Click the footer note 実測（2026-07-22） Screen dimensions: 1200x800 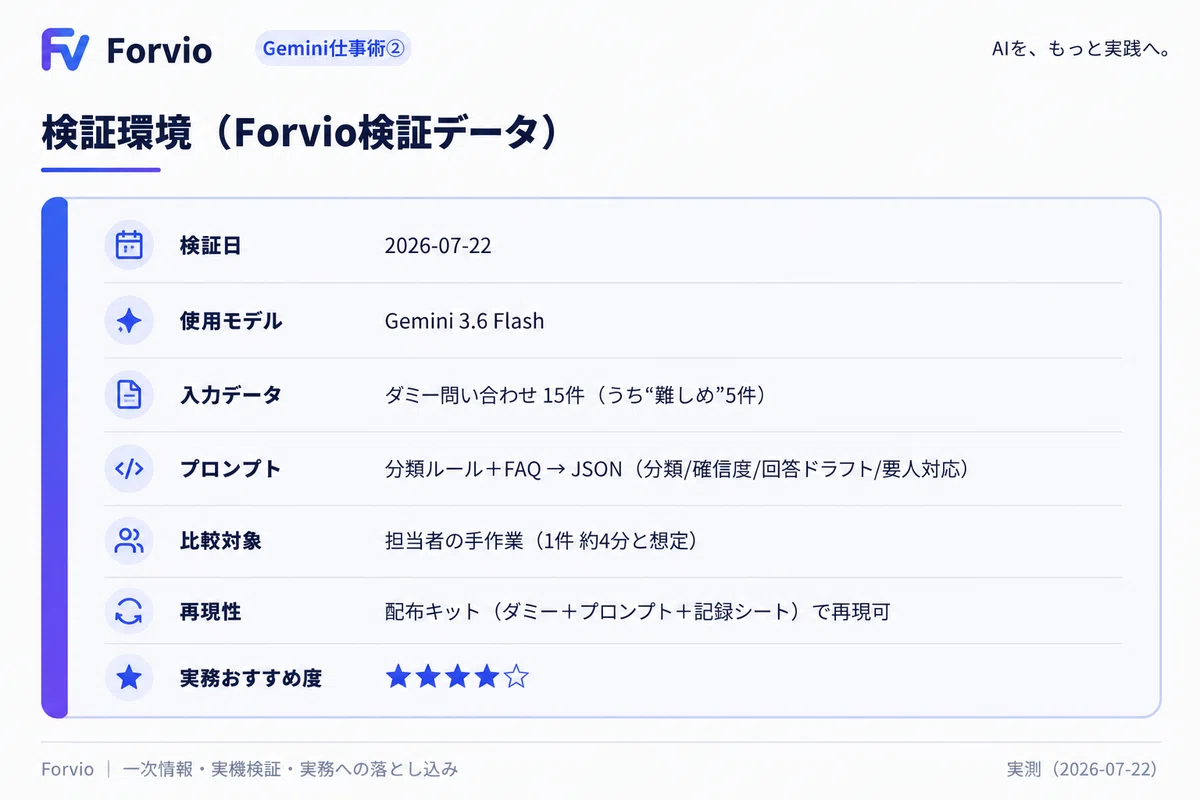[1082, 769]
